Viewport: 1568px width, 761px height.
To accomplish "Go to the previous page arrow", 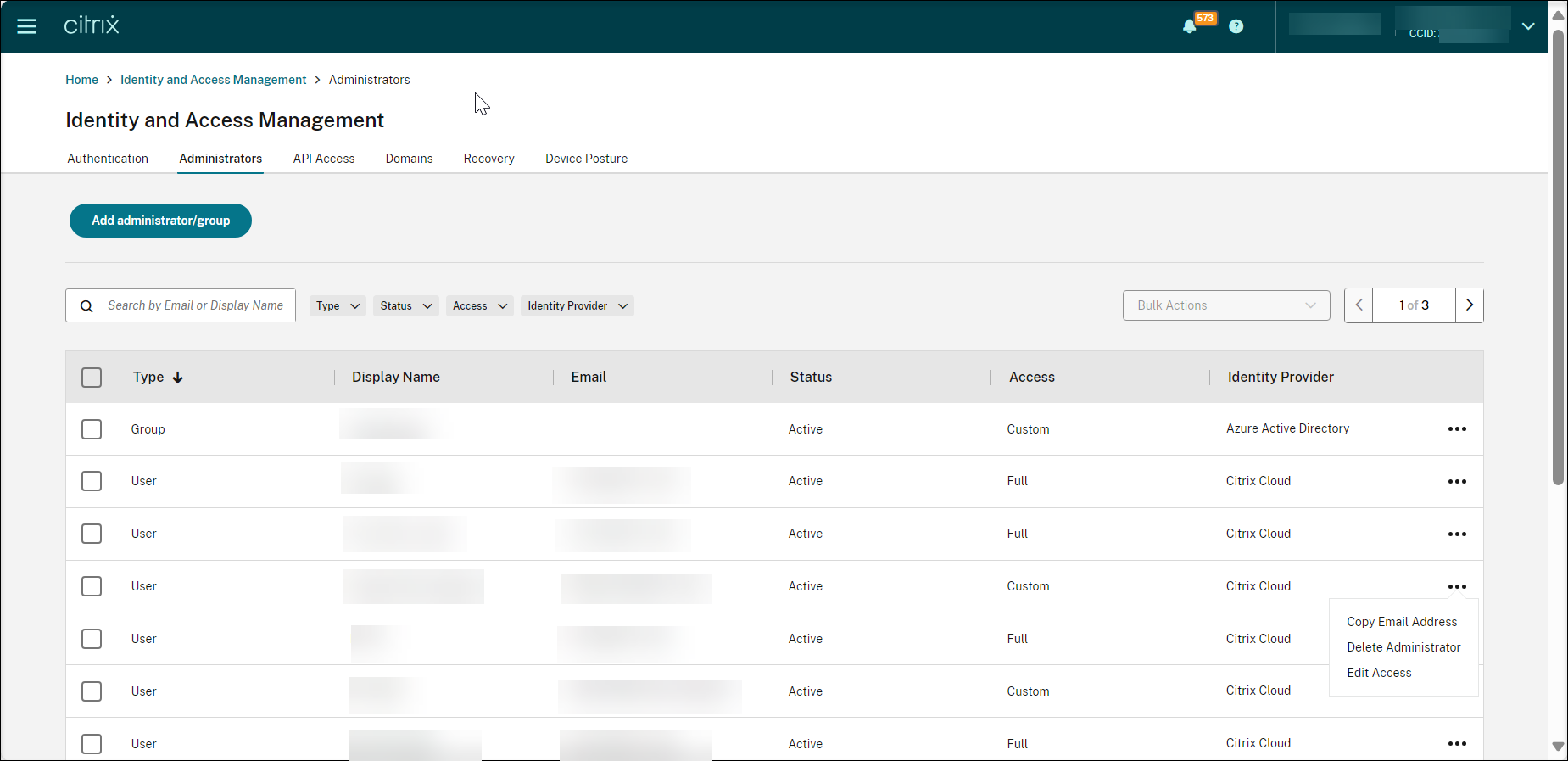I will pyautogui.click(x=1359, y=305).
